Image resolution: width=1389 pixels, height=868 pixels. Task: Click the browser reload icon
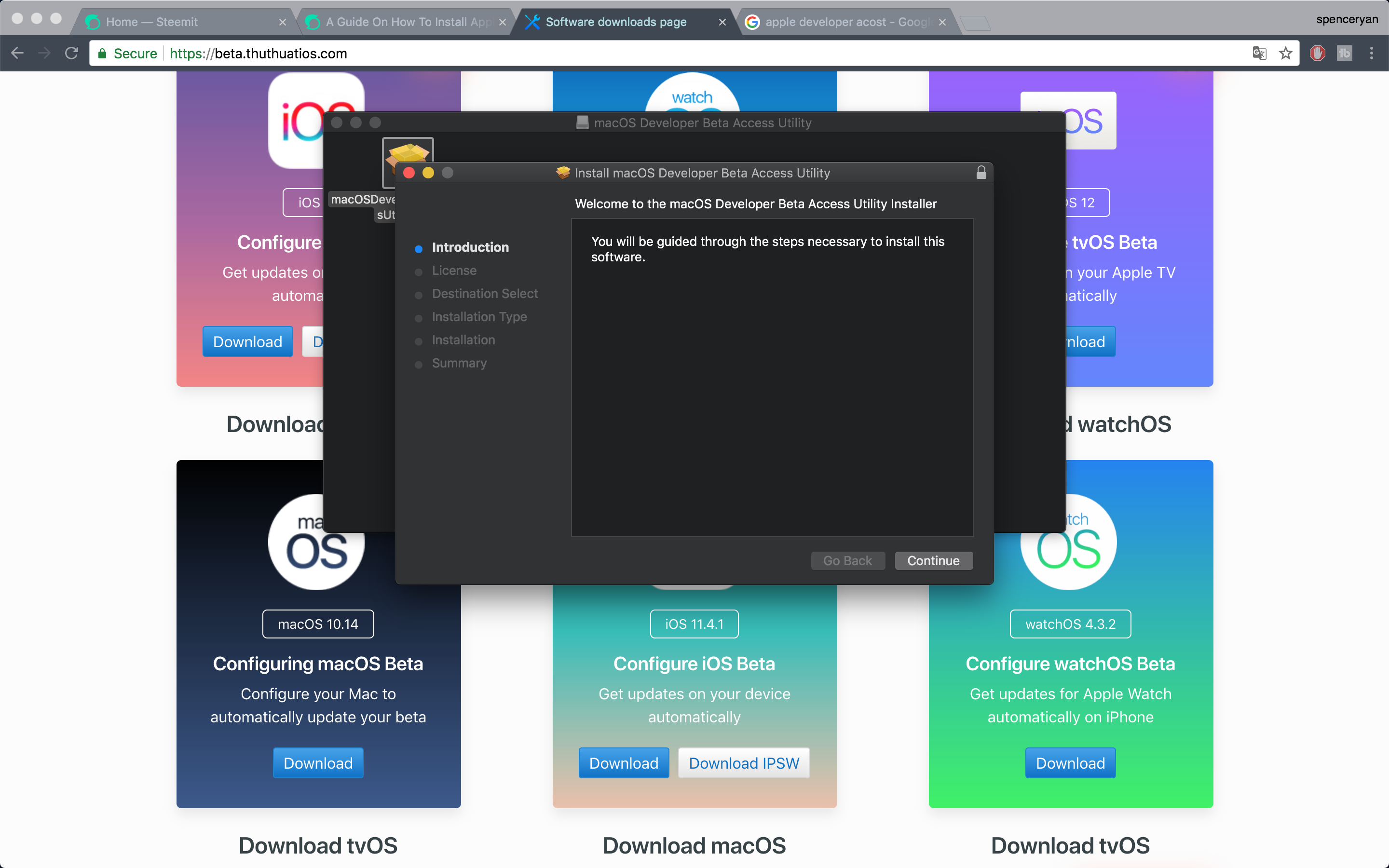pos(71,54)
